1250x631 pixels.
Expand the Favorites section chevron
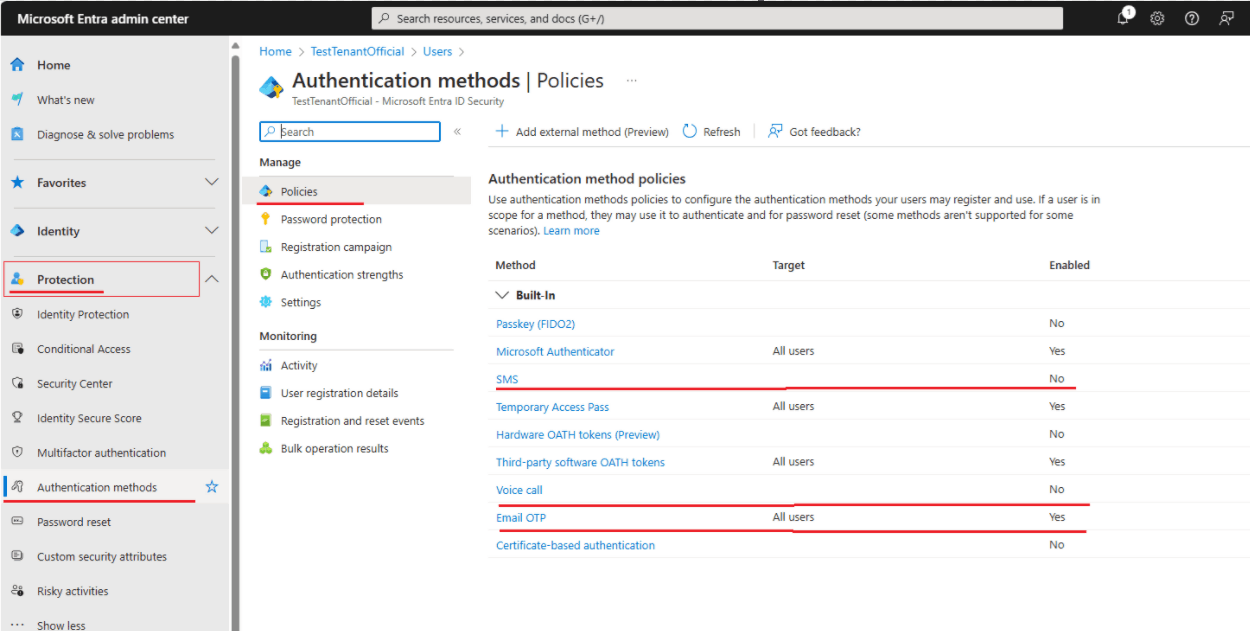(x=211, y=182)
